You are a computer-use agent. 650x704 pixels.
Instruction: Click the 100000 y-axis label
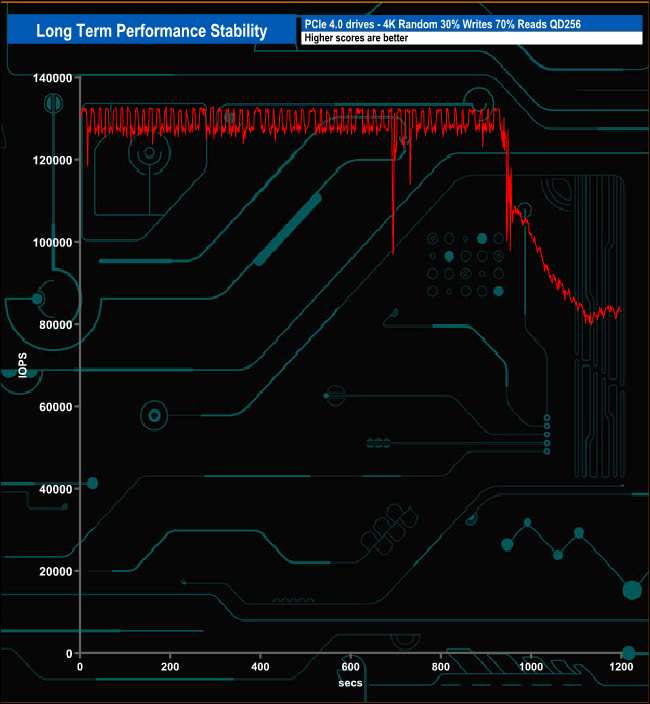(53, 242)
